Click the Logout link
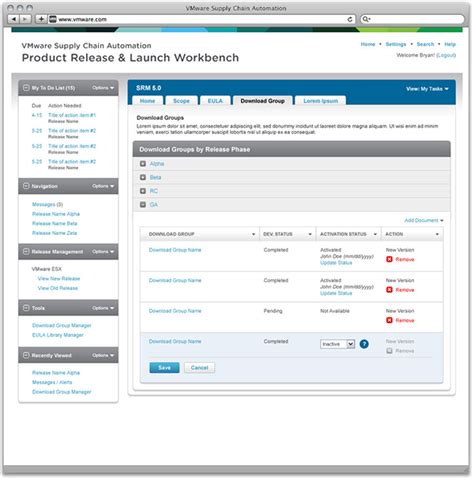 (x=446, y=55)
